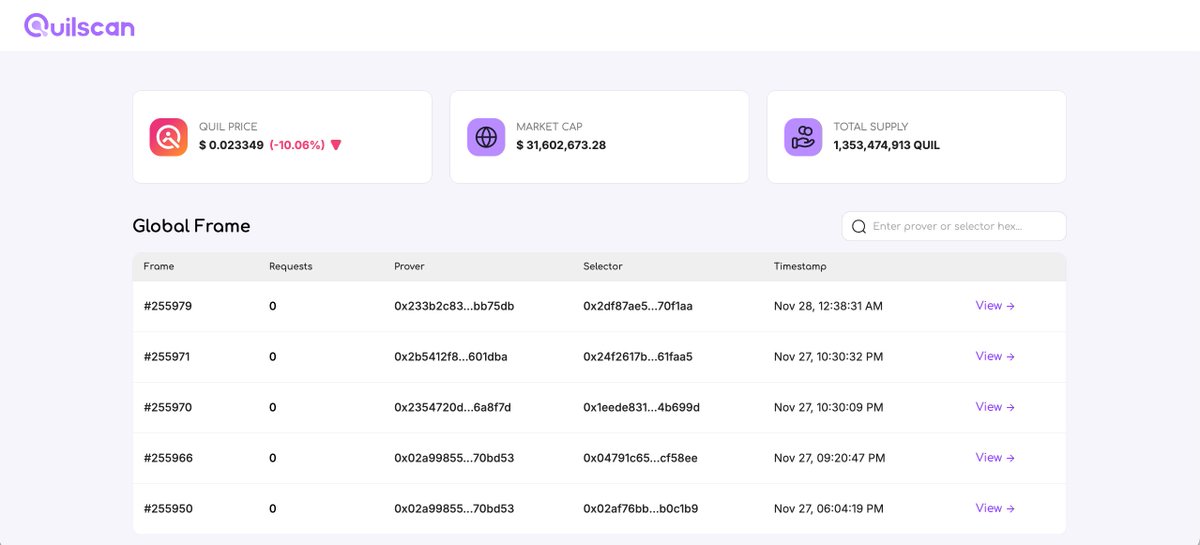The height and width of the screenshot is (545, 1200).
Task: Select frame number #255950
Action: (168, 509)
